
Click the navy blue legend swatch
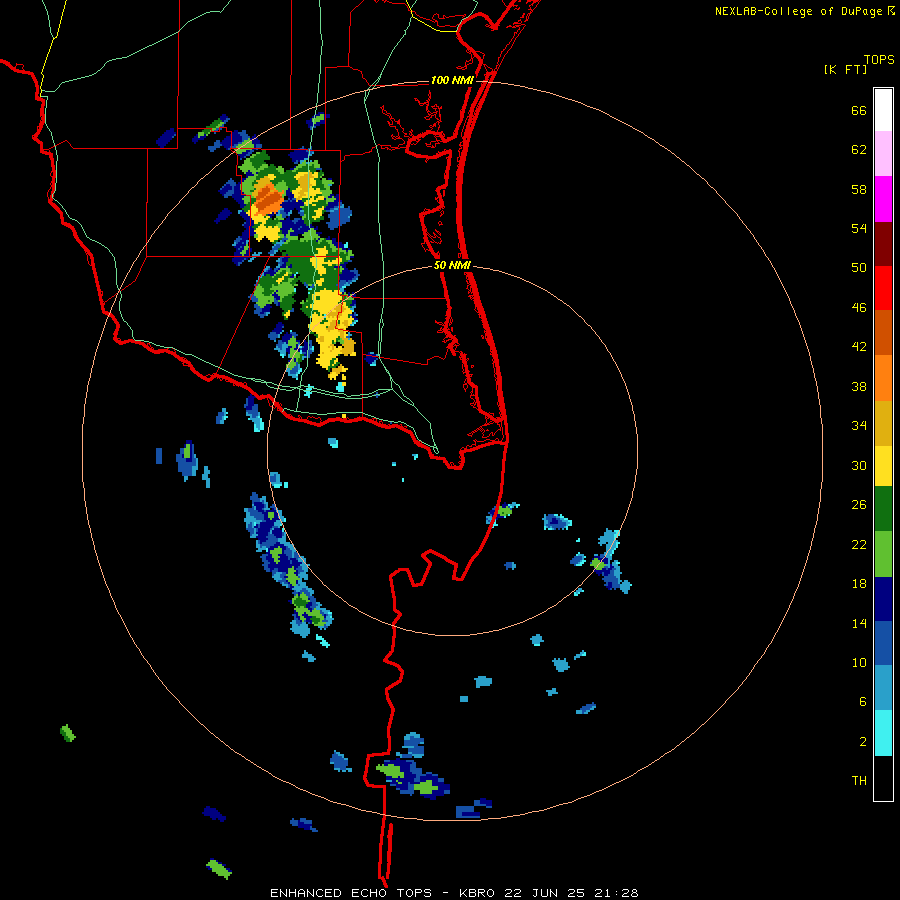coord(883,599)
